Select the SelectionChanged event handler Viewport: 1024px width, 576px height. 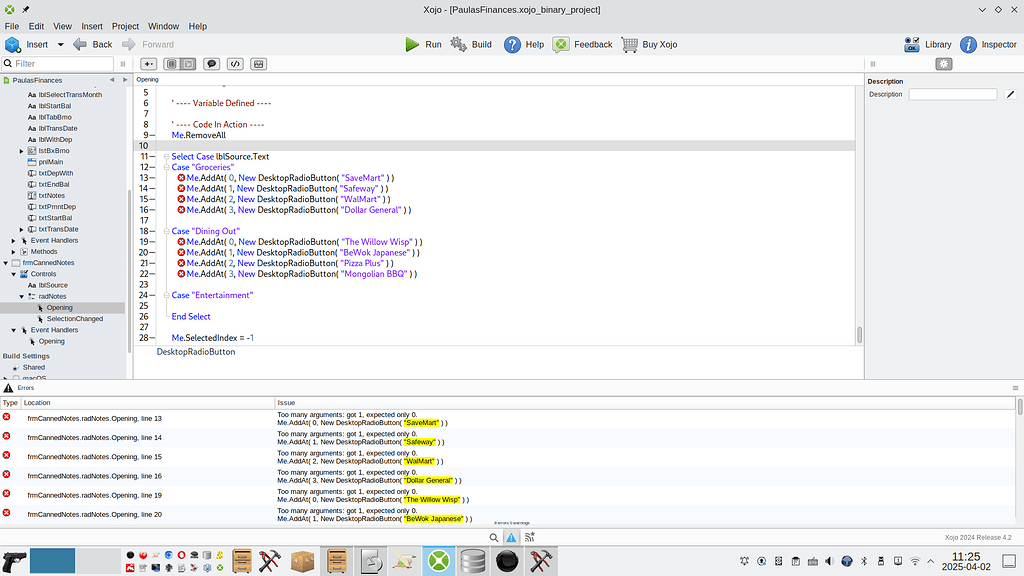coord(74,319)
